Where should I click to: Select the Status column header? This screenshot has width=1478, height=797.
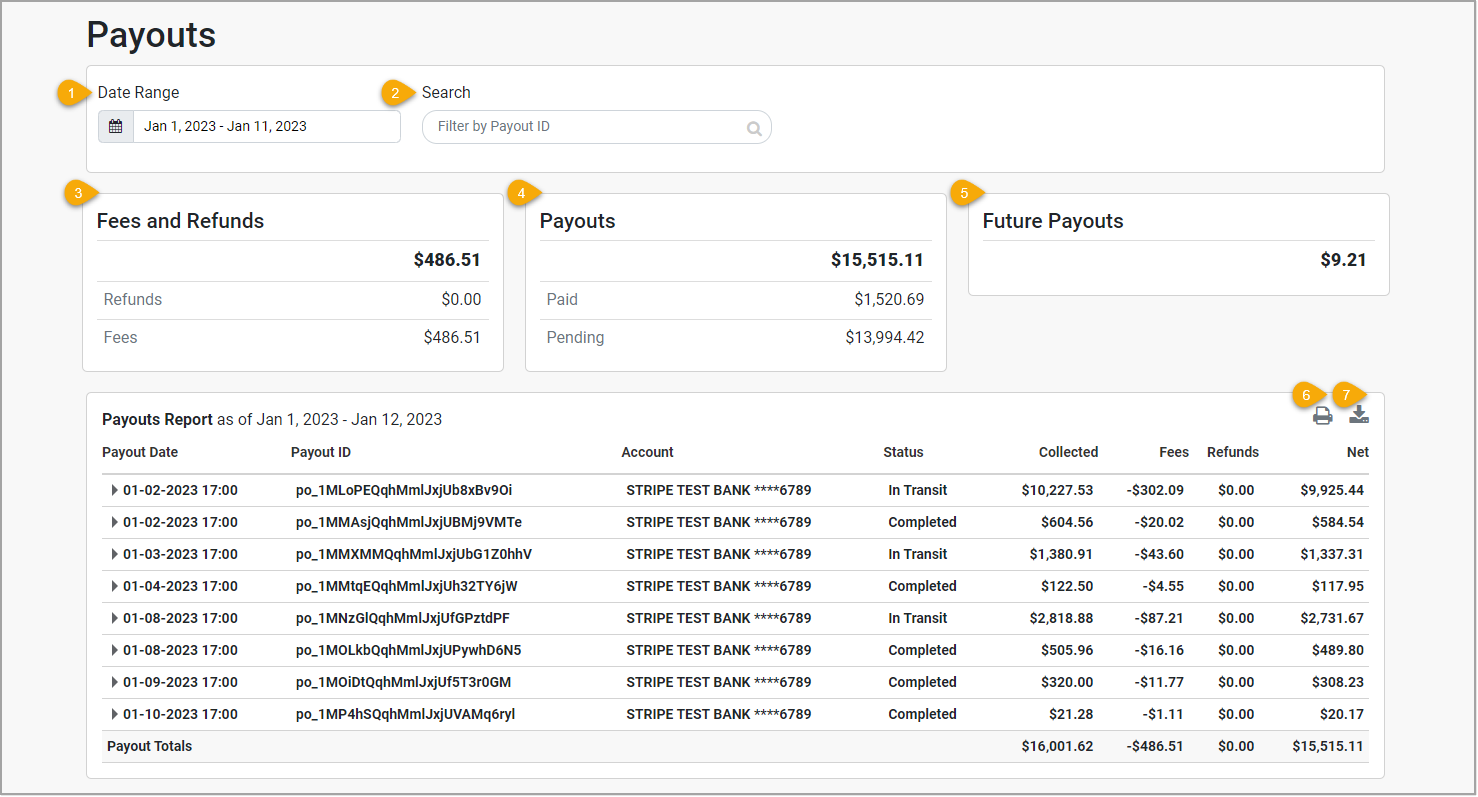coord(903,452)
